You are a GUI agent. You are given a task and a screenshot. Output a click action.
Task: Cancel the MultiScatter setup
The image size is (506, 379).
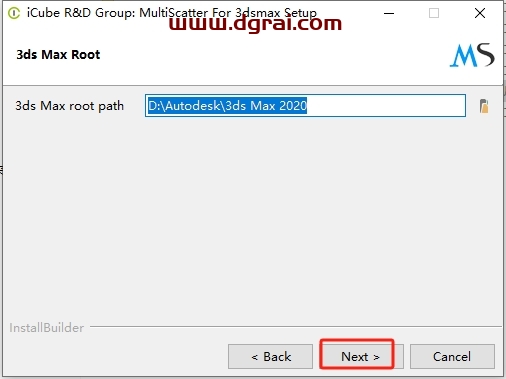pos(452,356)
